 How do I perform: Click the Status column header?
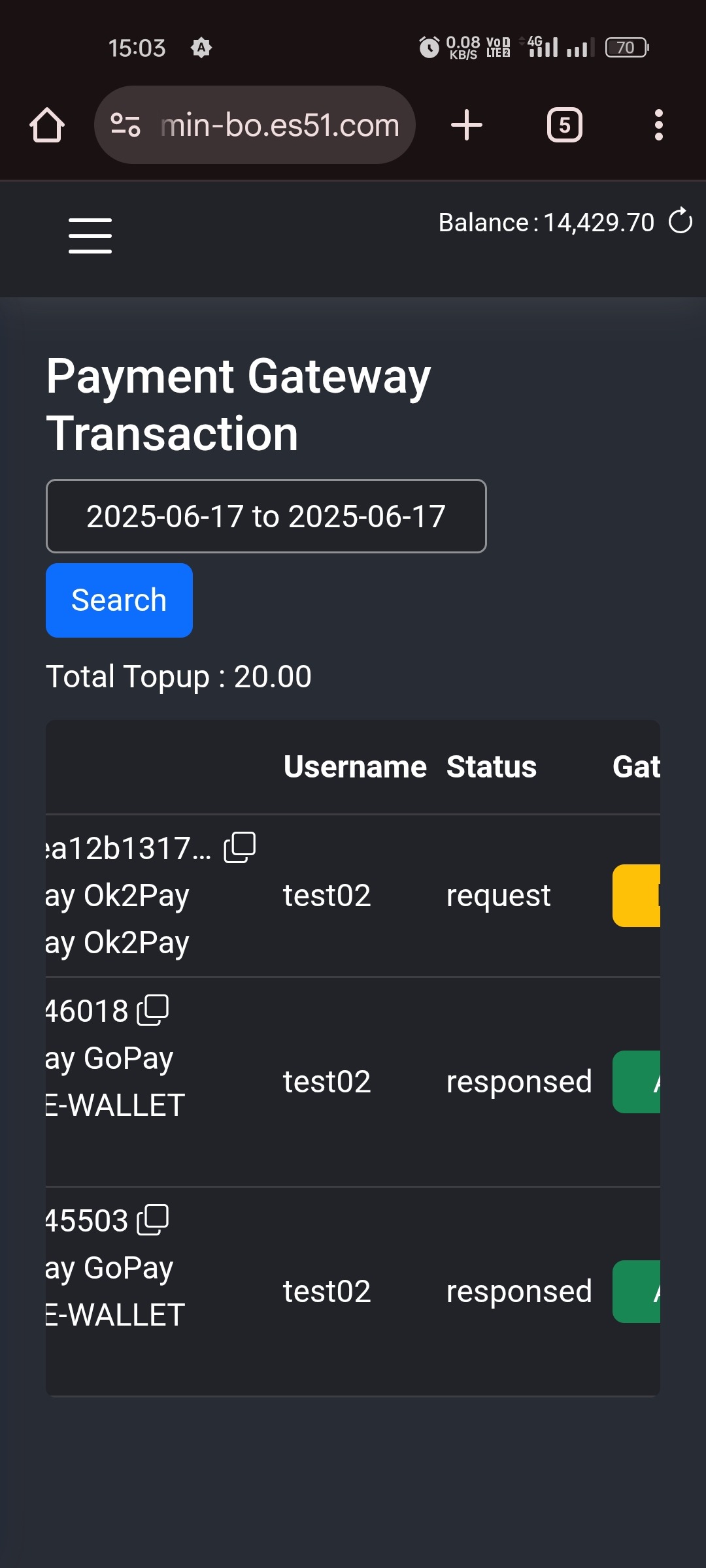pos(492,767)
